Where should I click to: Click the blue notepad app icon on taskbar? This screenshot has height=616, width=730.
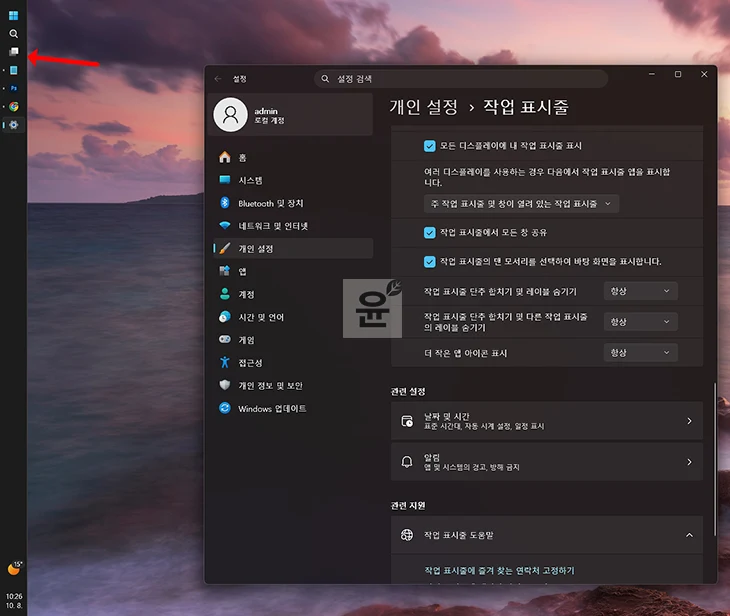click(x=14, y=70)
